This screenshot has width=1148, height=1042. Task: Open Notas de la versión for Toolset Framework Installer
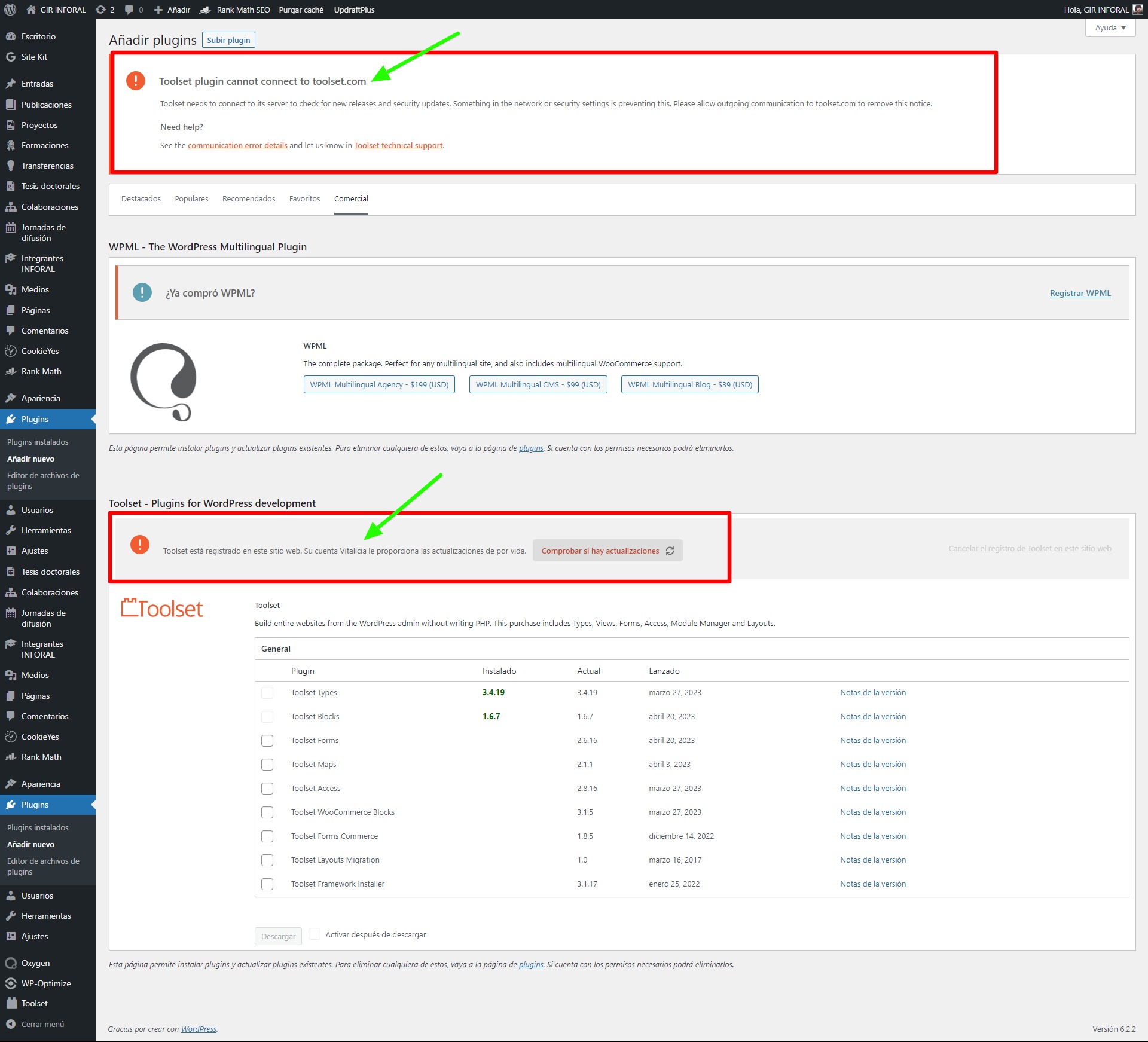[873, 884]
